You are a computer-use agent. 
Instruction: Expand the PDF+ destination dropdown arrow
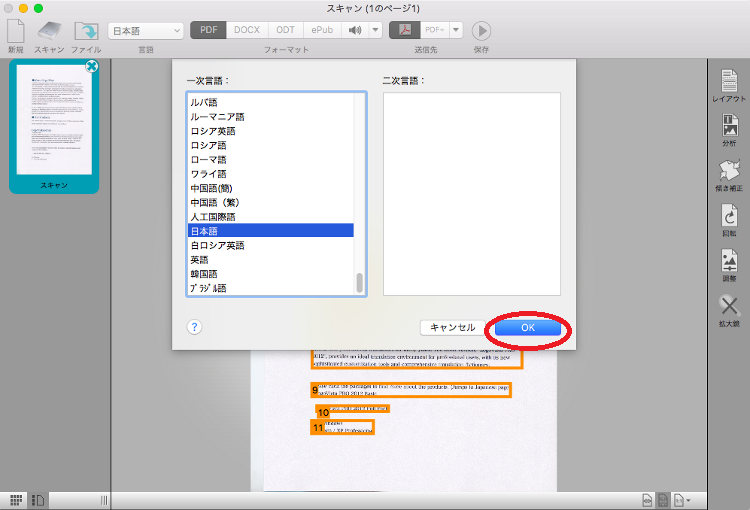[x=456, y=30]
